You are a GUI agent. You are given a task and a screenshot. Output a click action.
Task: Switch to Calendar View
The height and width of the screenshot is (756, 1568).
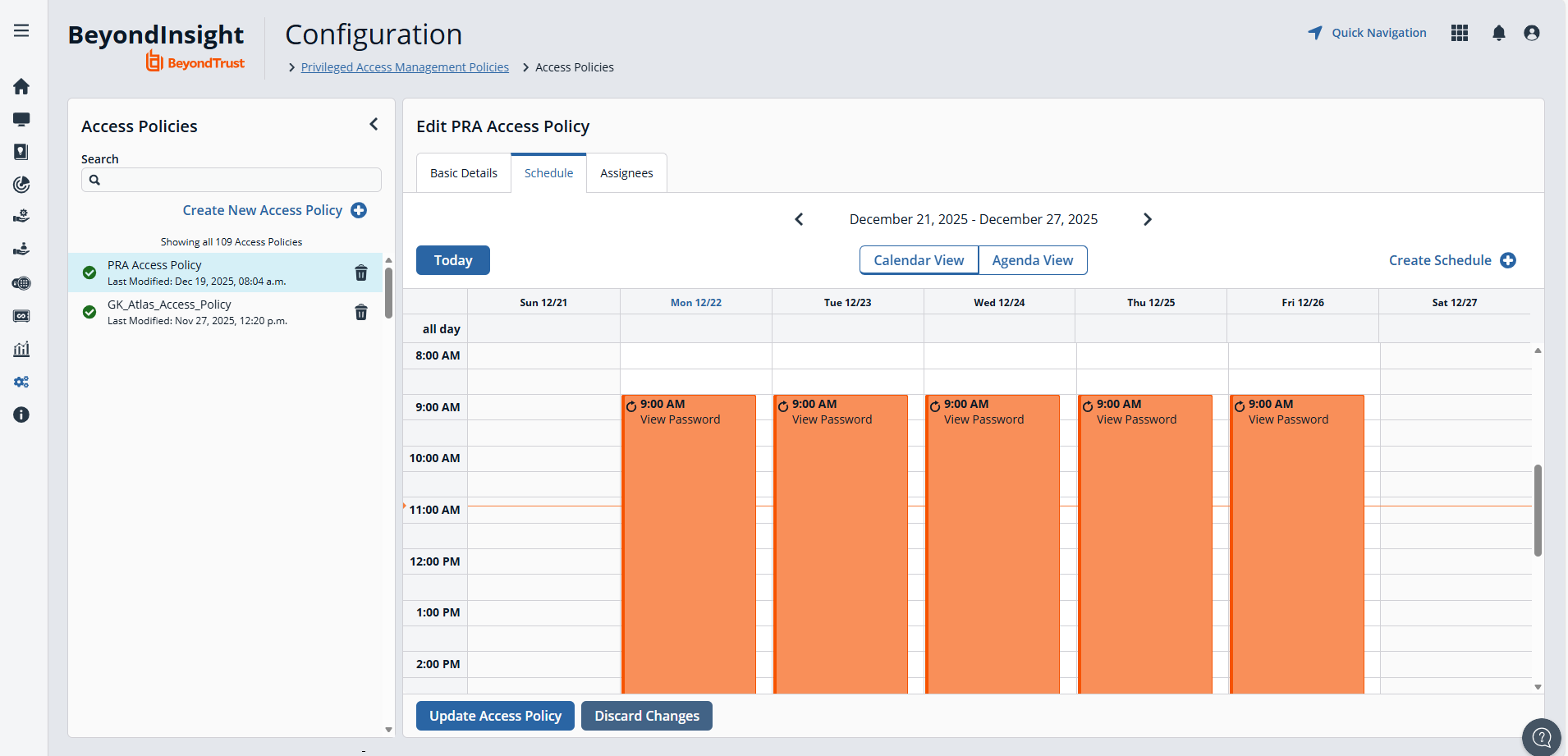[919, 260]
